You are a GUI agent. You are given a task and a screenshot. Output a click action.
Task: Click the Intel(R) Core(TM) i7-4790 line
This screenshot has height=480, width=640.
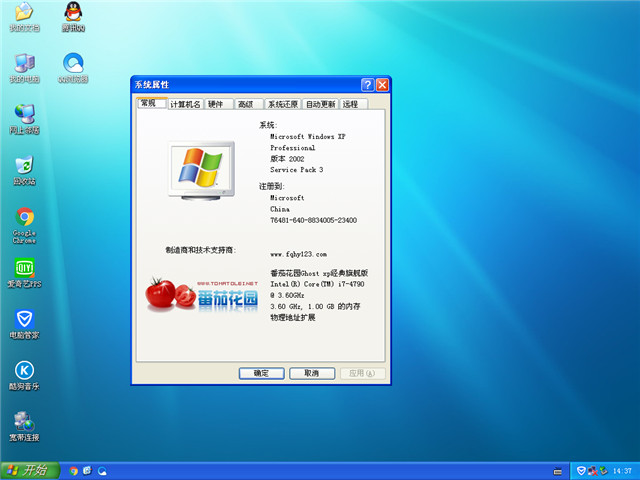(317, 284)
